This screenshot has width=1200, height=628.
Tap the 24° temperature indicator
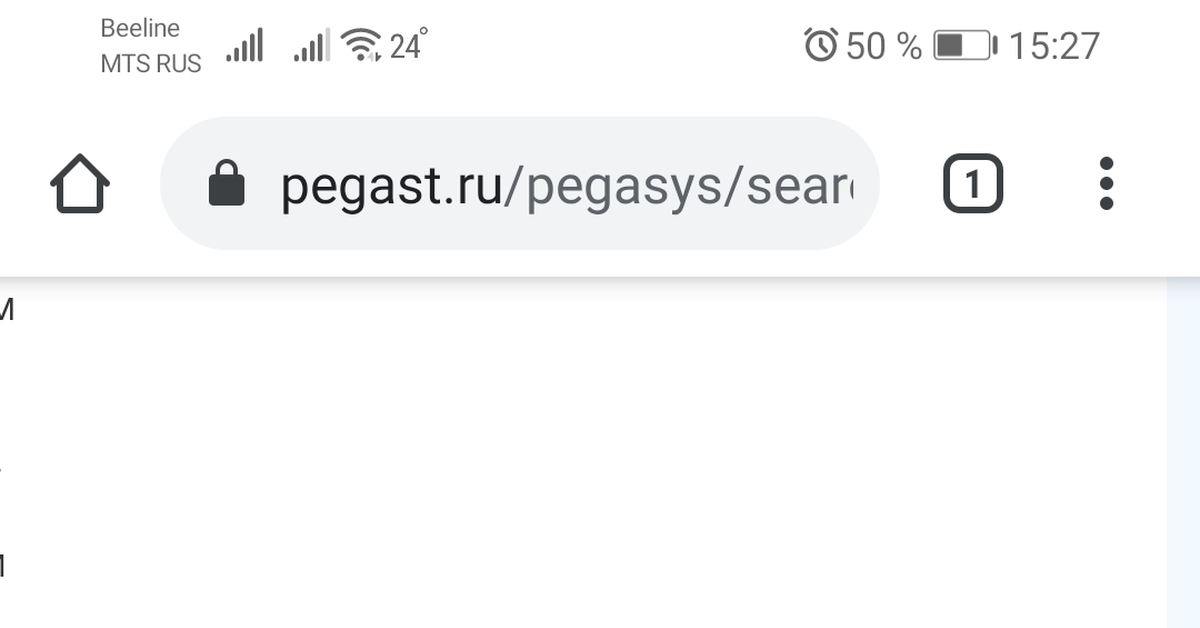click(x=407, y=45)
